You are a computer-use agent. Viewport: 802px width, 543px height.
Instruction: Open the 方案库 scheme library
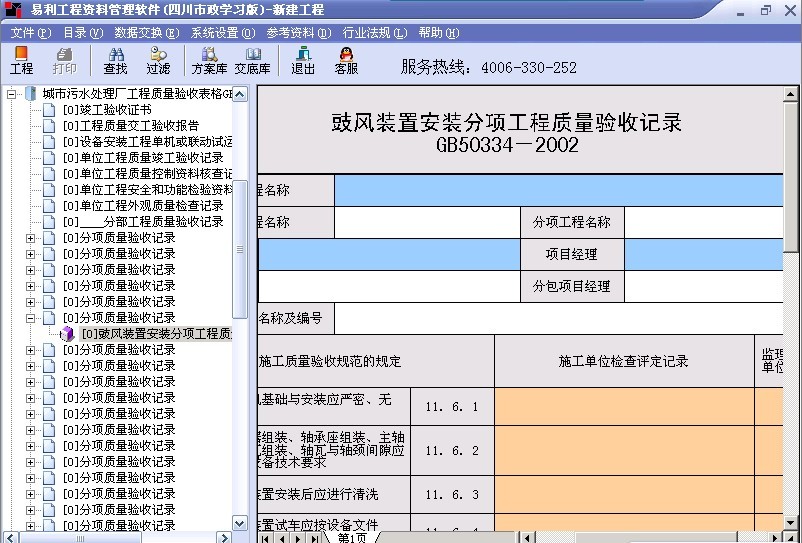209,60
